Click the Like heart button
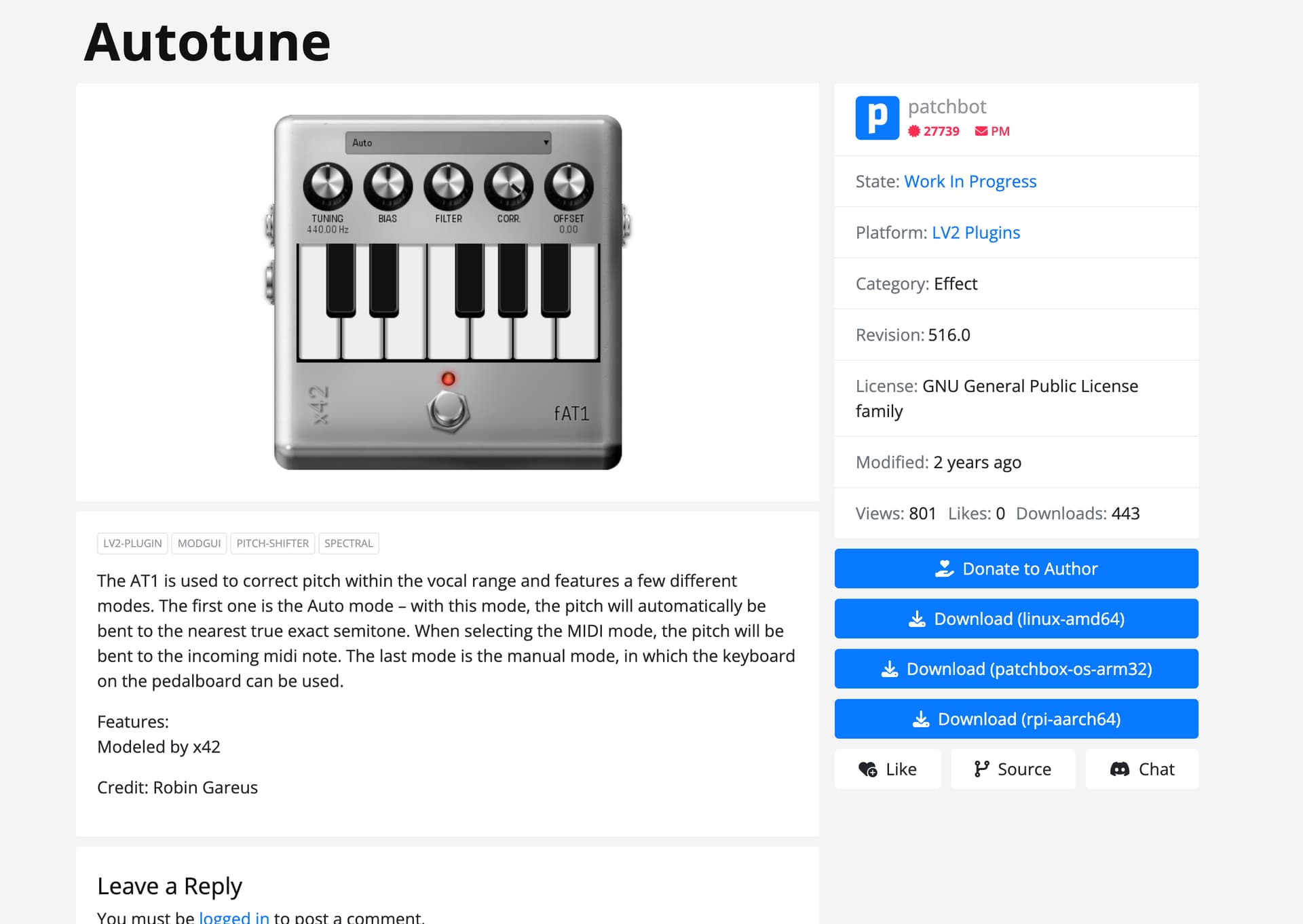This screenshot has width=1303, height=924. pyautogui.click(x=887, y=769)
